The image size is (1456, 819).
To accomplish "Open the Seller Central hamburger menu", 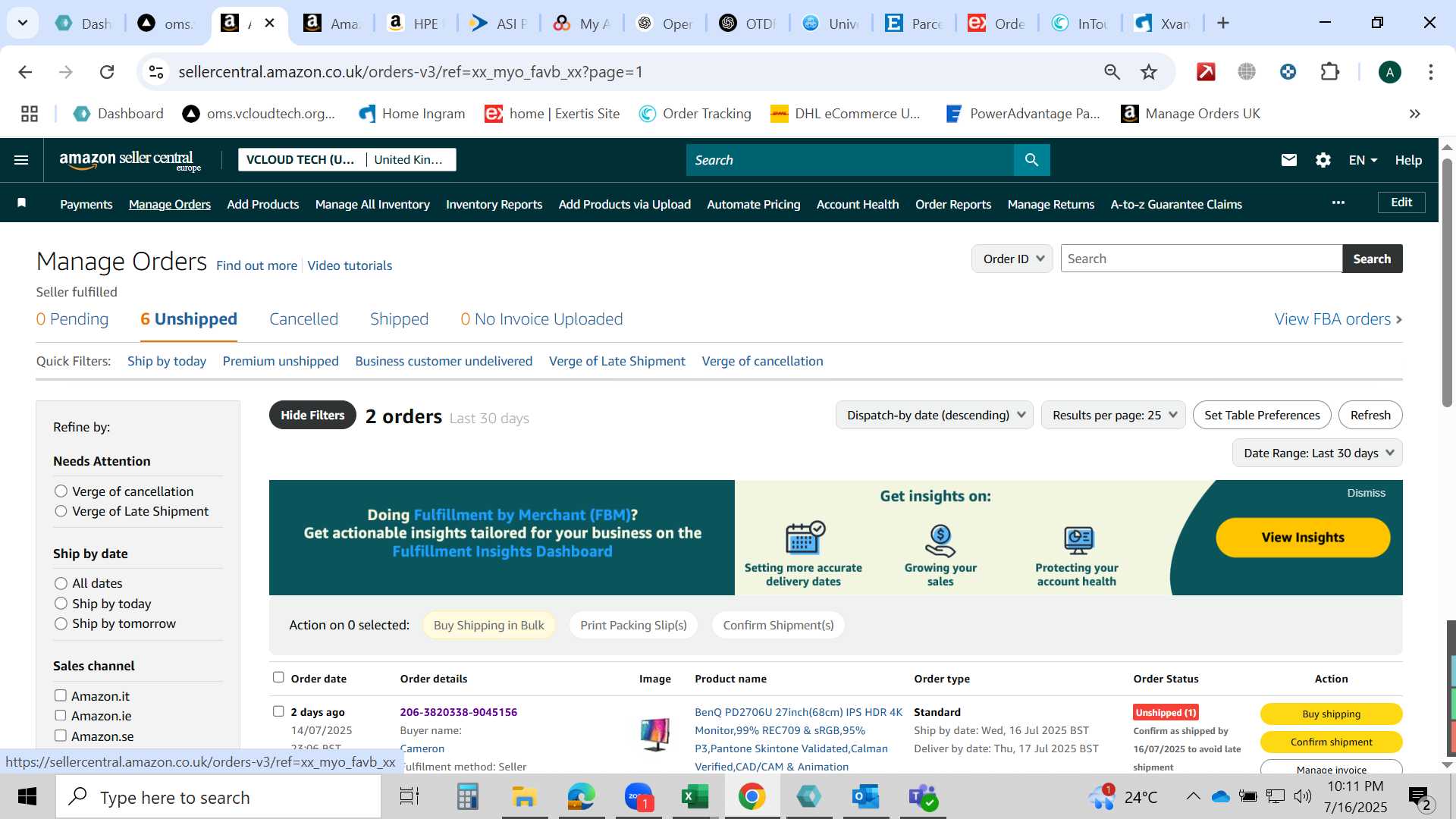I will point(21,160).
